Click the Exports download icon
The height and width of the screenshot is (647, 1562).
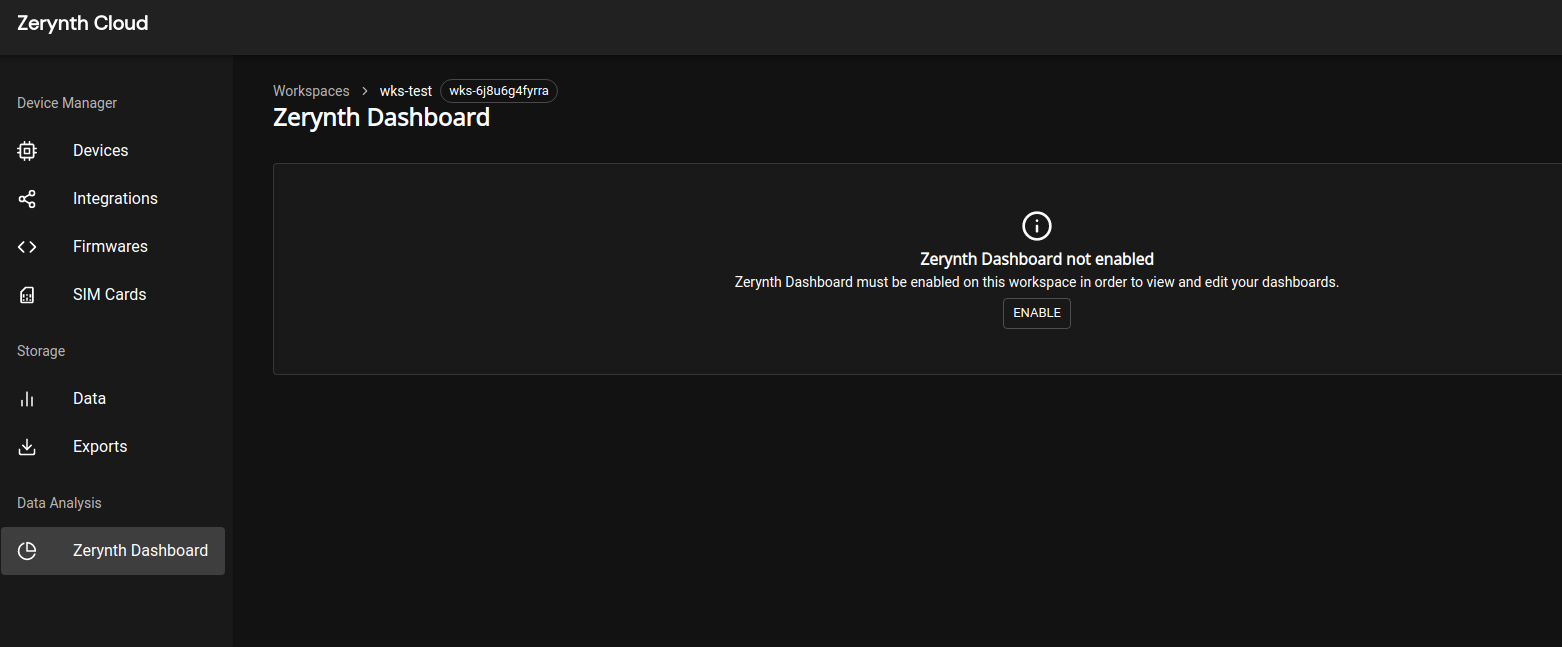click(27, 447)
